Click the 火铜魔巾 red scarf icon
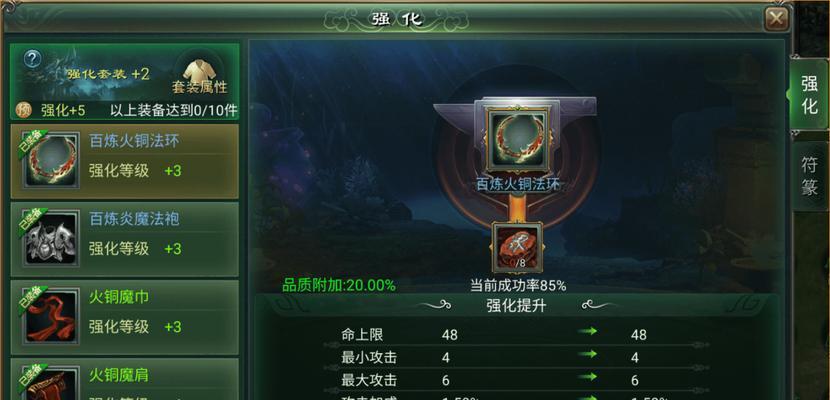The height and width of the screenshot is (400, 830). (51, 316)
